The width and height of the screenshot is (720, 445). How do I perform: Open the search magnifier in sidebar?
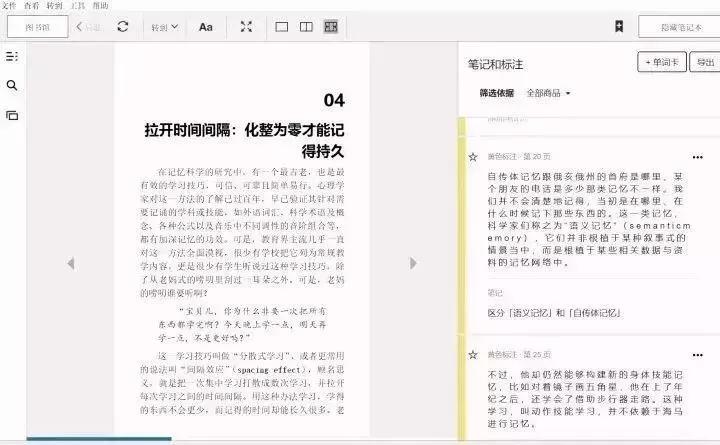coord(12,85)
